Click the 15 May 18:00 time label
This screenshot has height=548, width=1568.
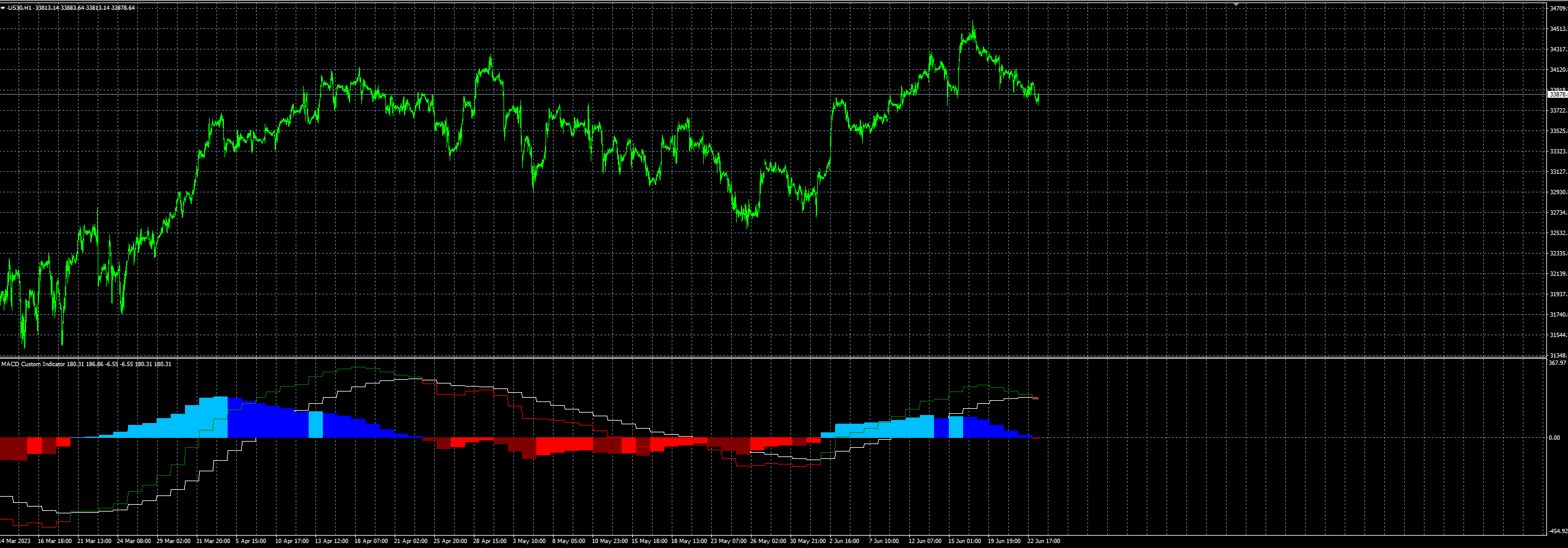pyautogui.click(x=649, y=541)
